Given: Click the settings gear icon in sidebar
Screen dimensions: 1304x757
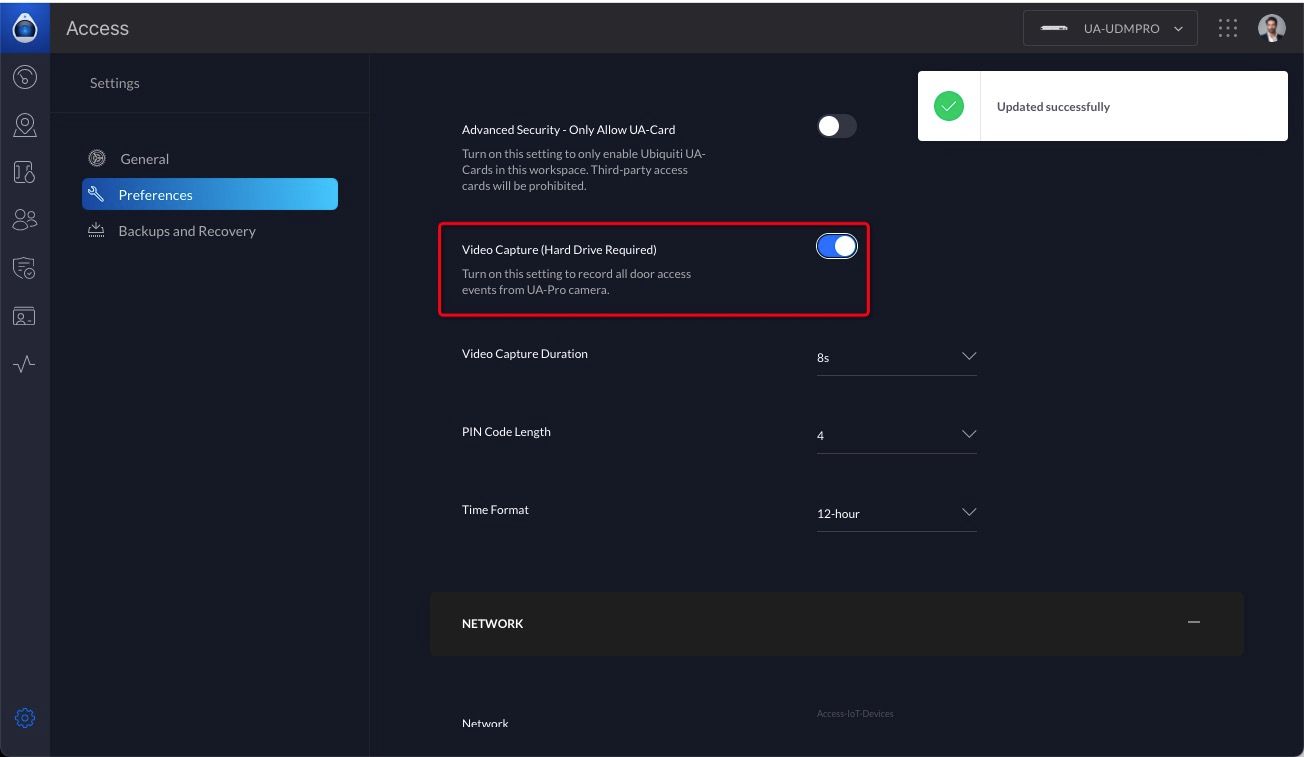Looking at the screenshot, I should click(x=25, y=718).
